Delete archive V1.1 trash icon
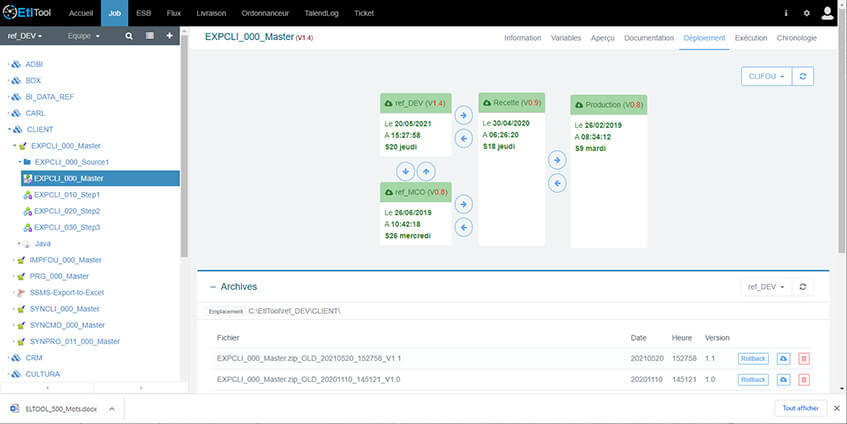847x424 pixels. tap(804, 359)
